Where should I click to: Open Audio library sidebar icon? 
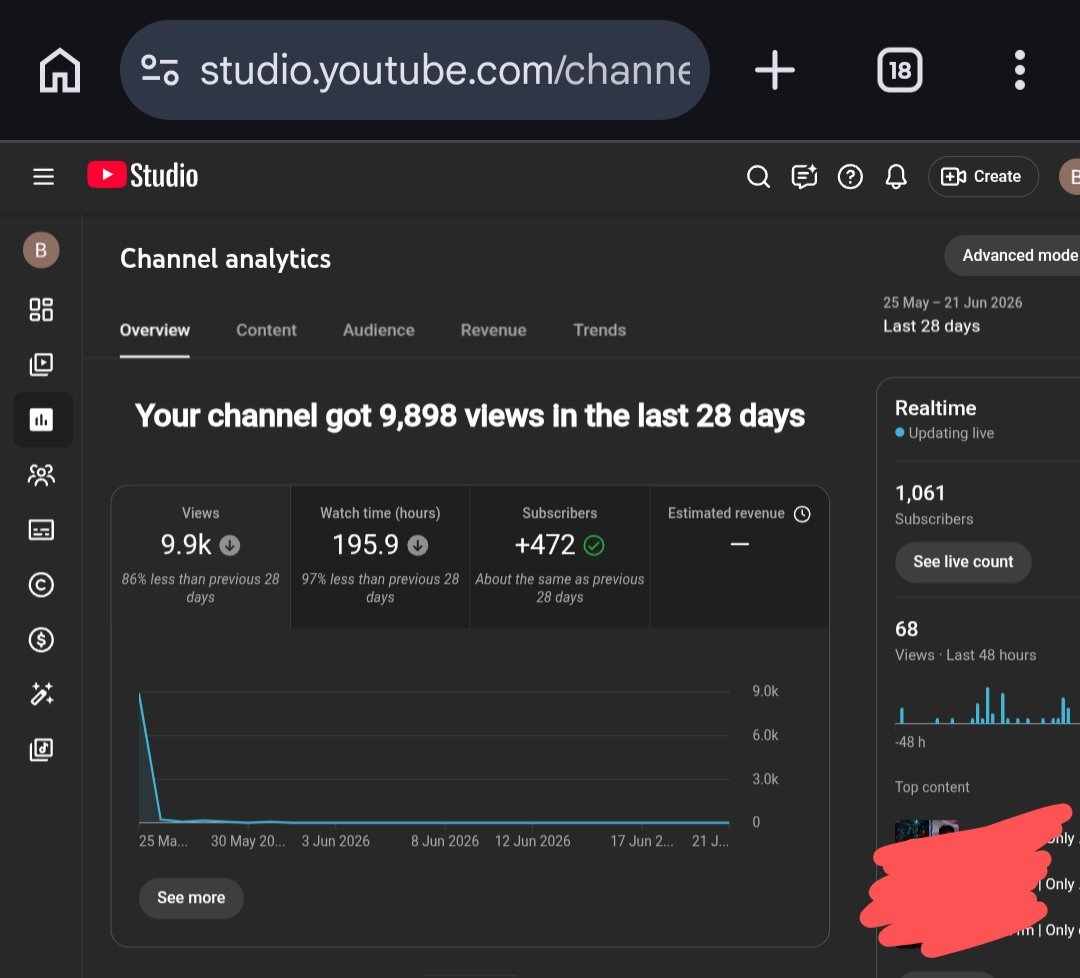tap(41, 749)
